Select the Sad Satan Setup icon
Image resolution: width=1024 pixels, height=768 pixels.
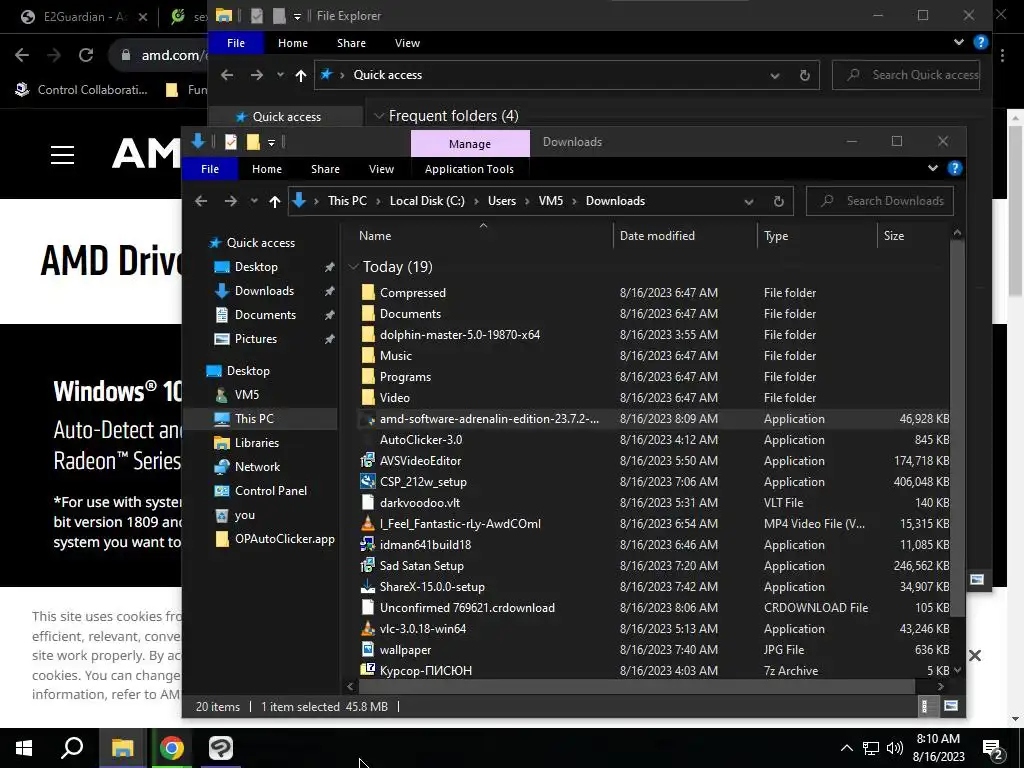coord(368,566)
